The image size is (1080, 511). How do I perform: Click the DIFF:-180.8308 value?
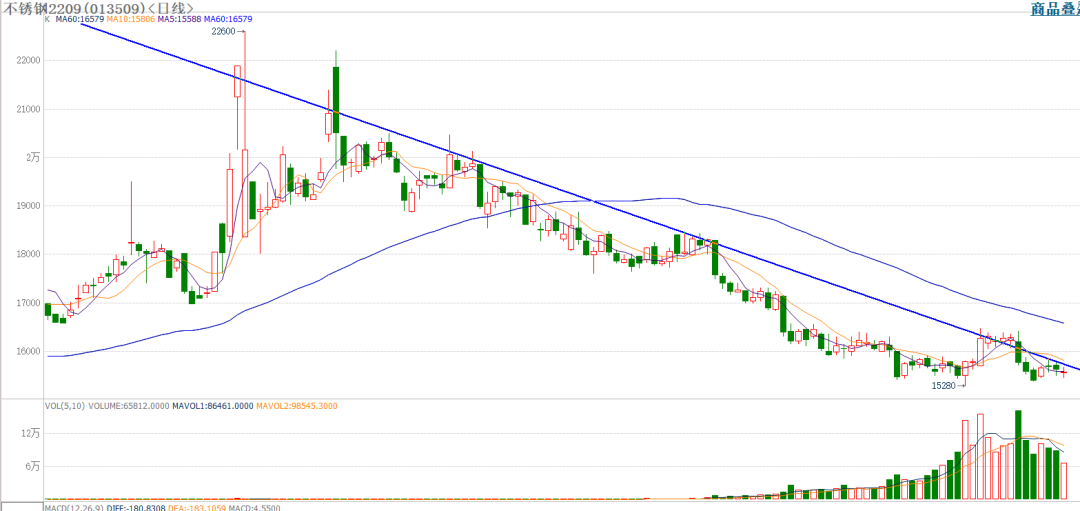click(x=136, y=508)
